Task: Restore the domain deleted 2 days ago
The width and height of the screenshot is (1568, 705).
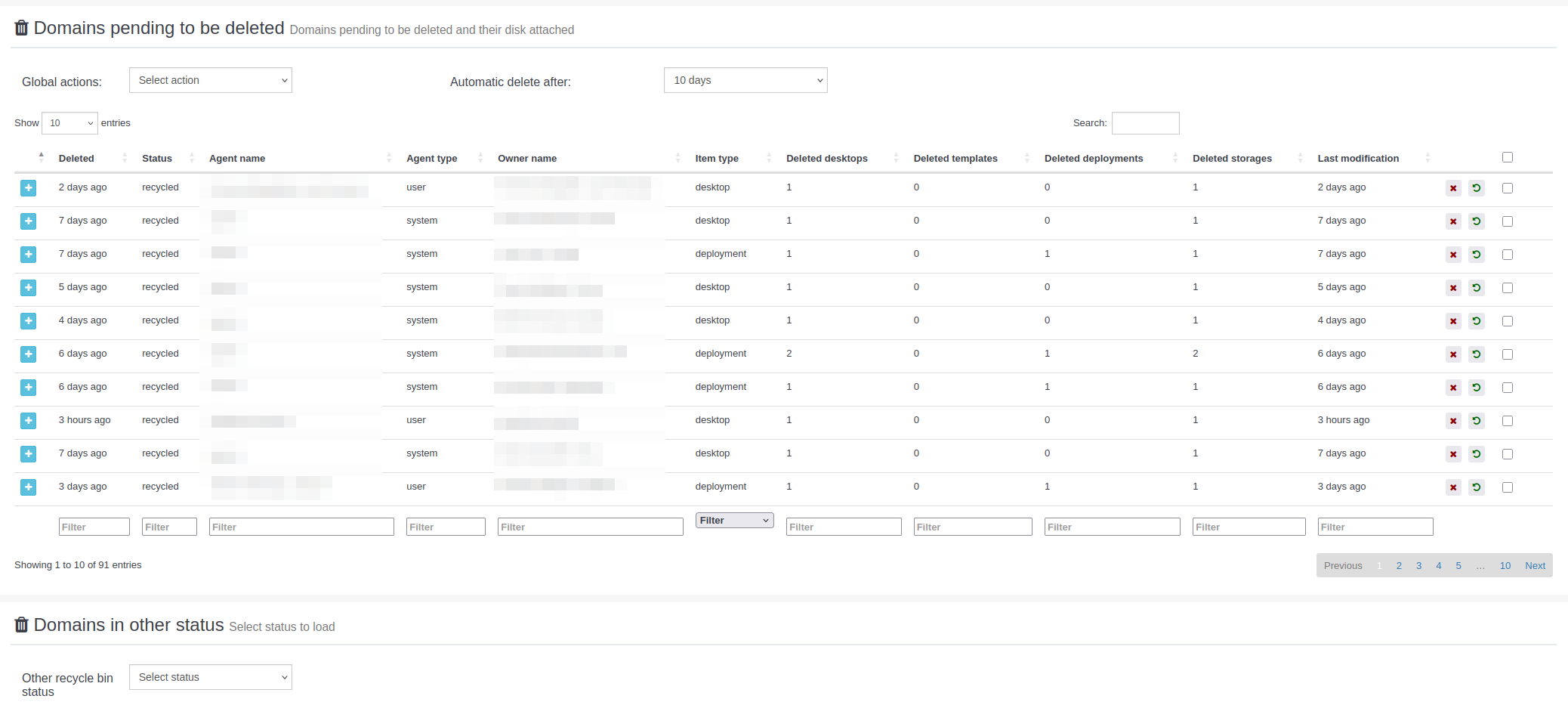Action: point(1476,188)
